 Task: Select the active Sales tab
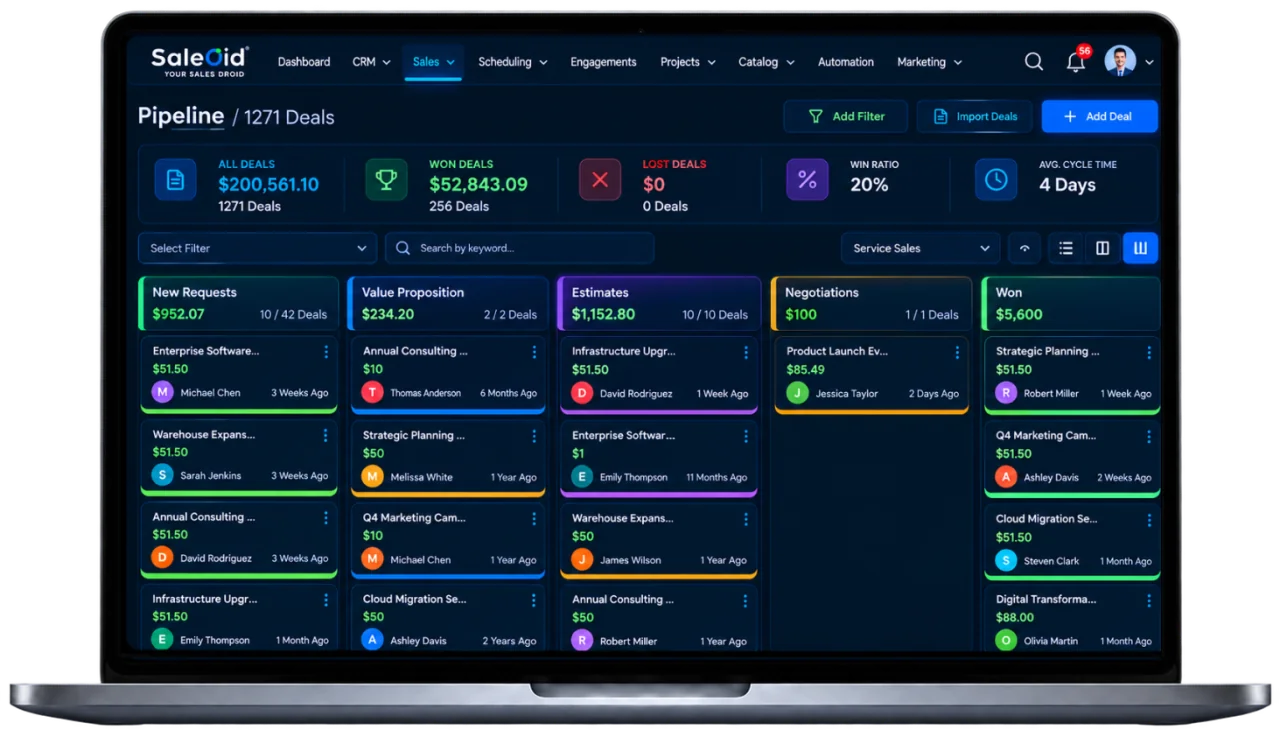(x=433, y=62)
